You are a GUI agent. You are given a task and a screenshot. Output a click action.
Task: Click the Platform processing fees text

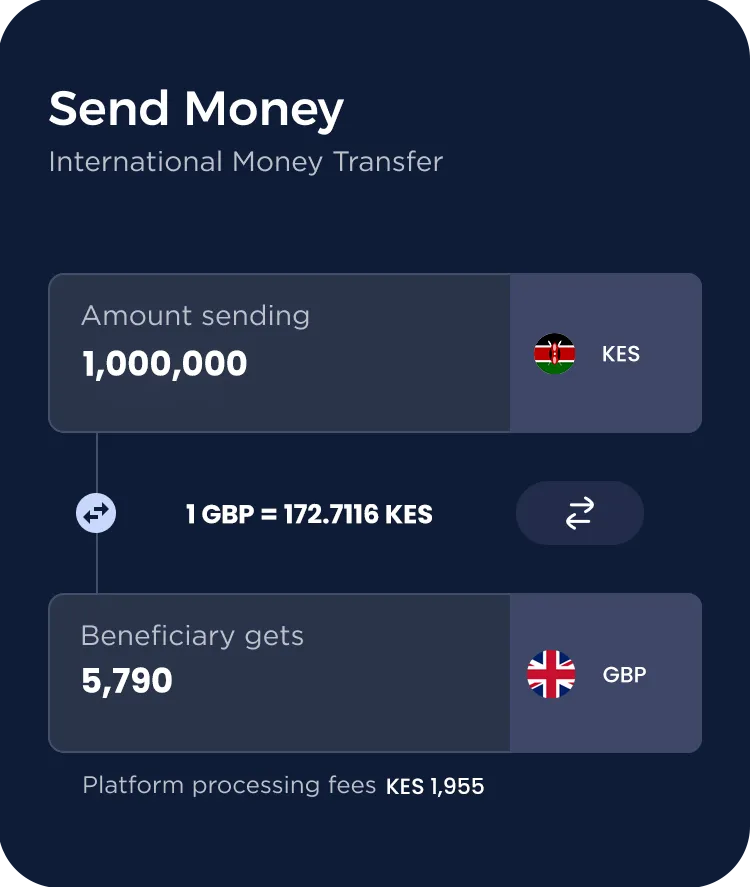click(229, 785)
